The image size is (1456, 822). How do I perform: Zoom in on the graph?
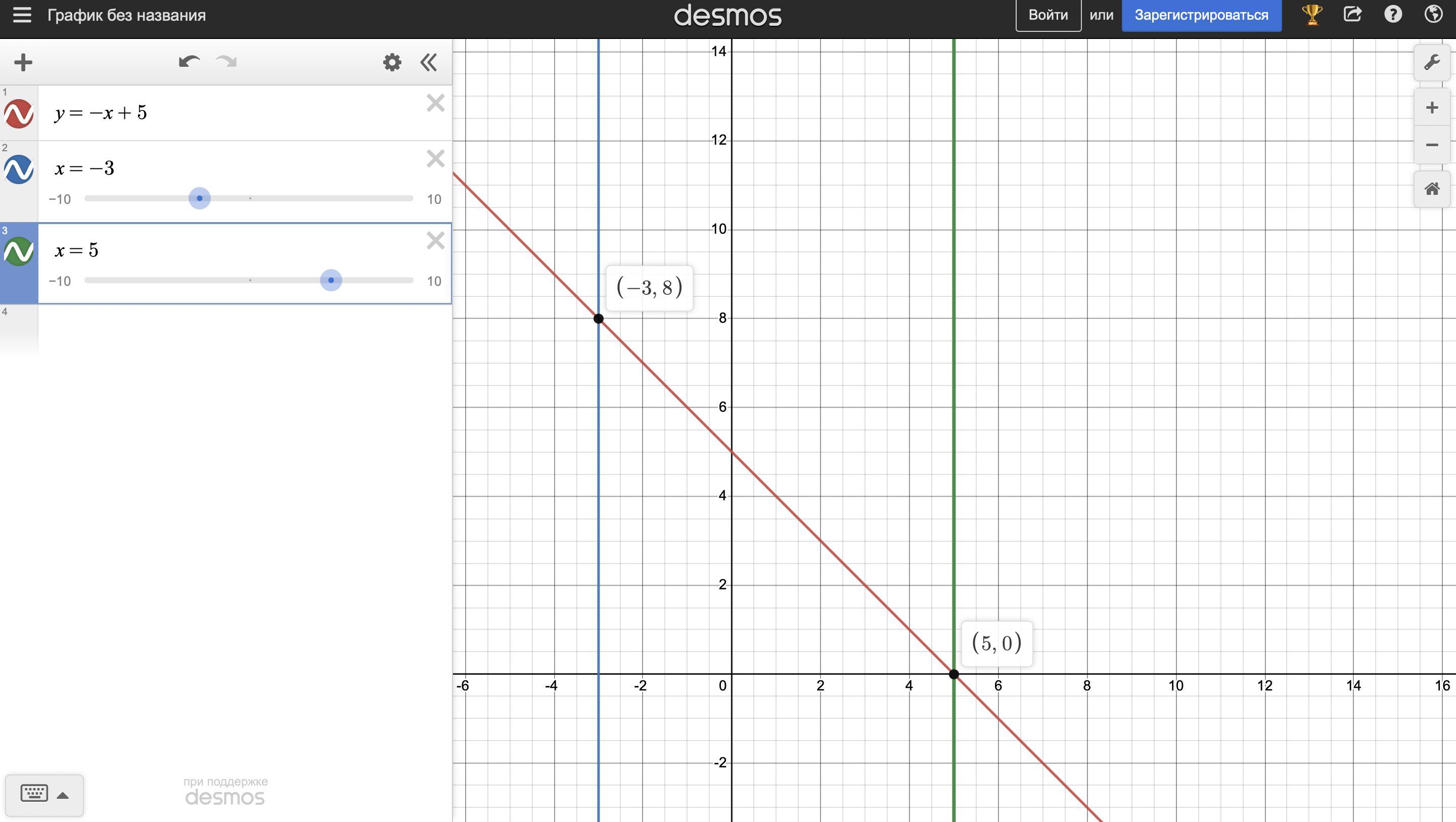pyautogui.click(x=1432, y=107)
